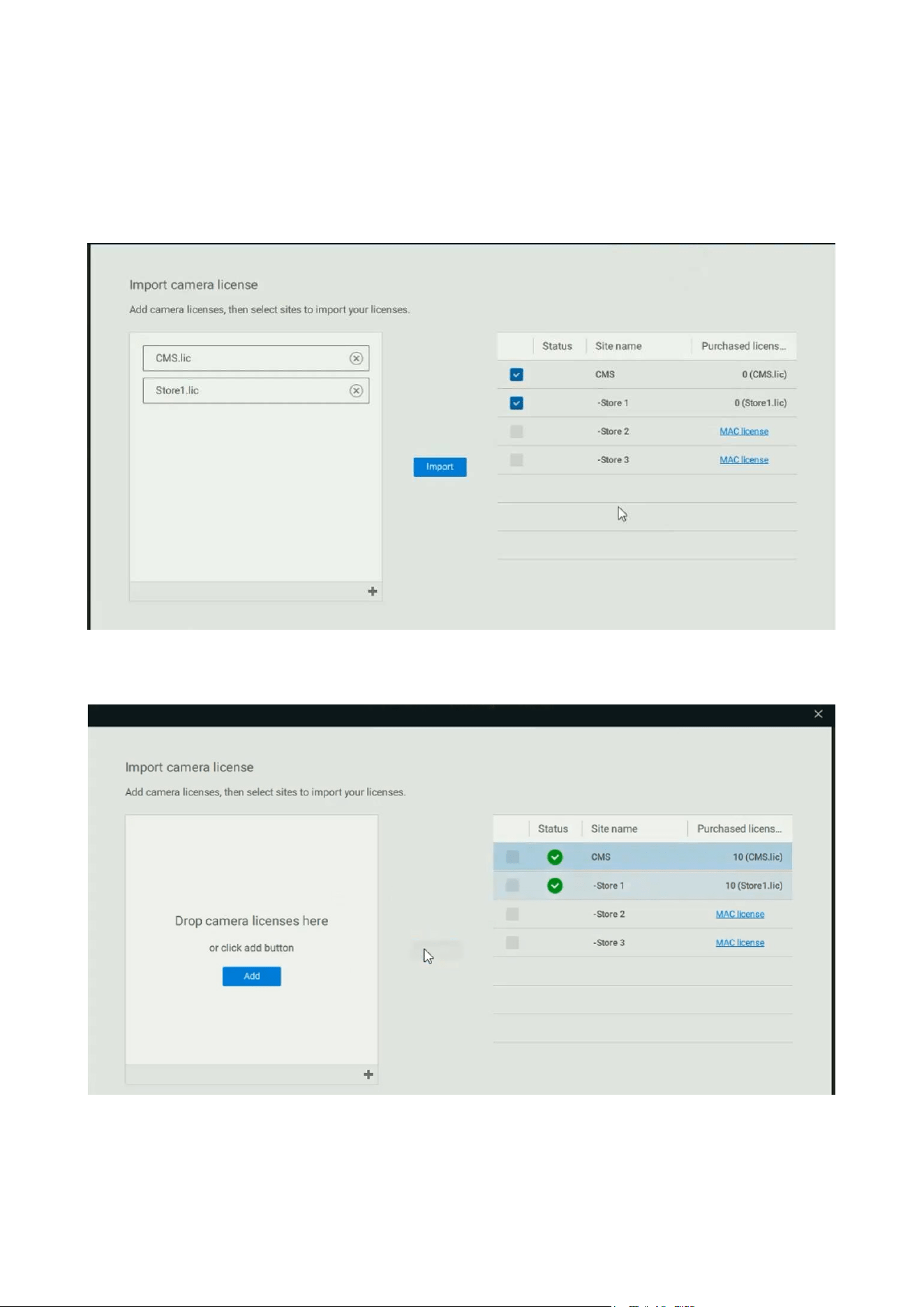The width and height of the screenshot is (924, 1307).
Task: Click -Store 2 site name in upper table
Action: 613,431
